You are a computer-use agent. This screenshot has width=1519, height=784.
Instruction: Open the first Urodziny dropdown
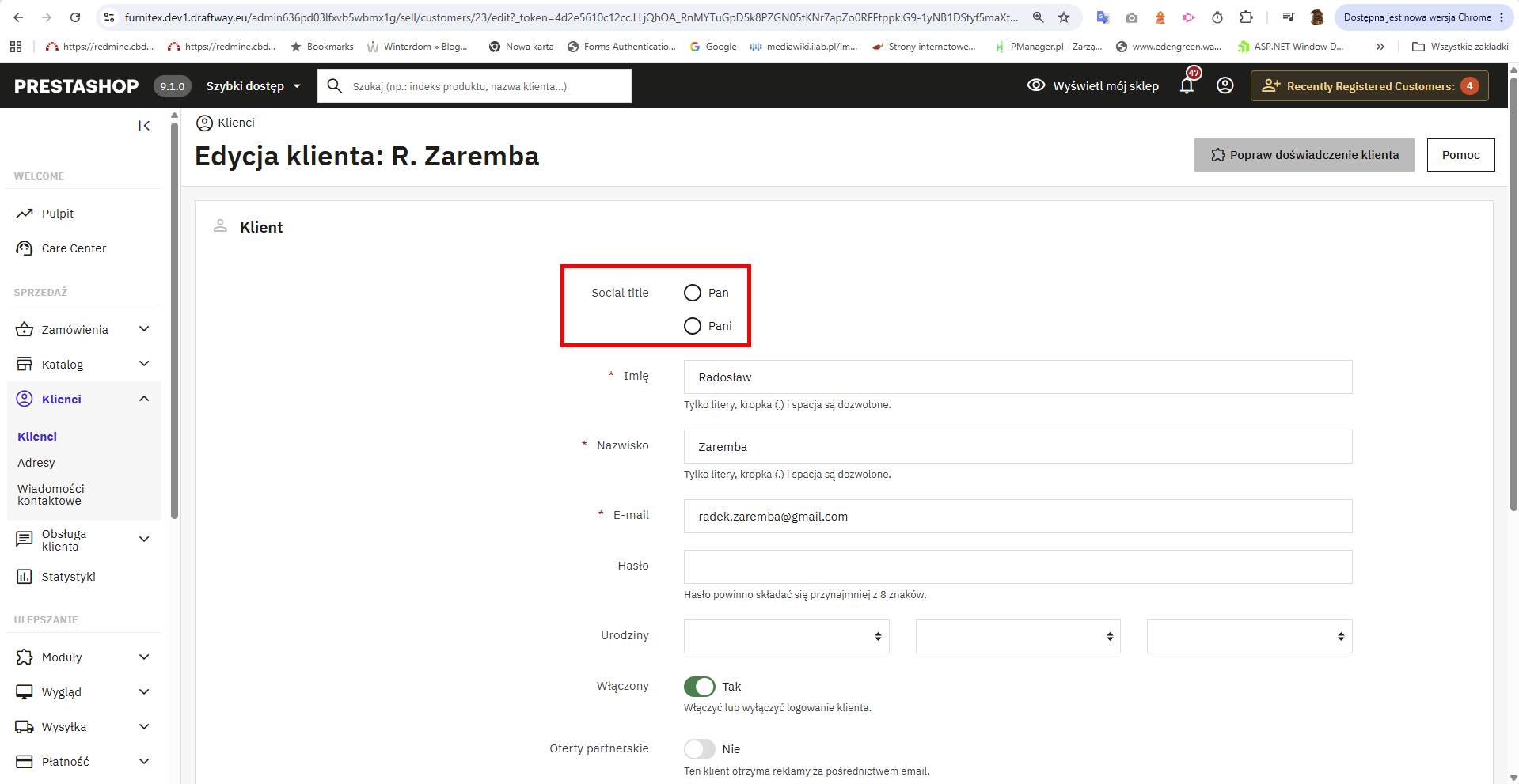click(787, 637)
